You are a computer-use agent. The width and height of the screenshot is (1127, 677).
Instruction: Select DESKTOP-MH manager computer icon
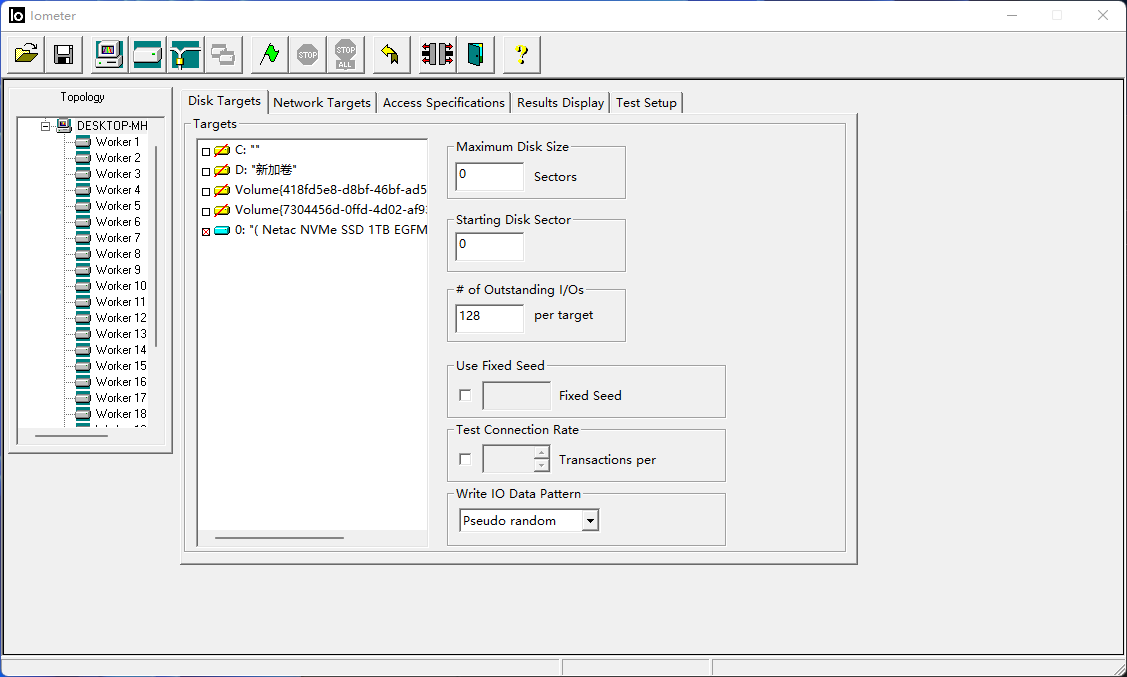[x=64, y=126]
